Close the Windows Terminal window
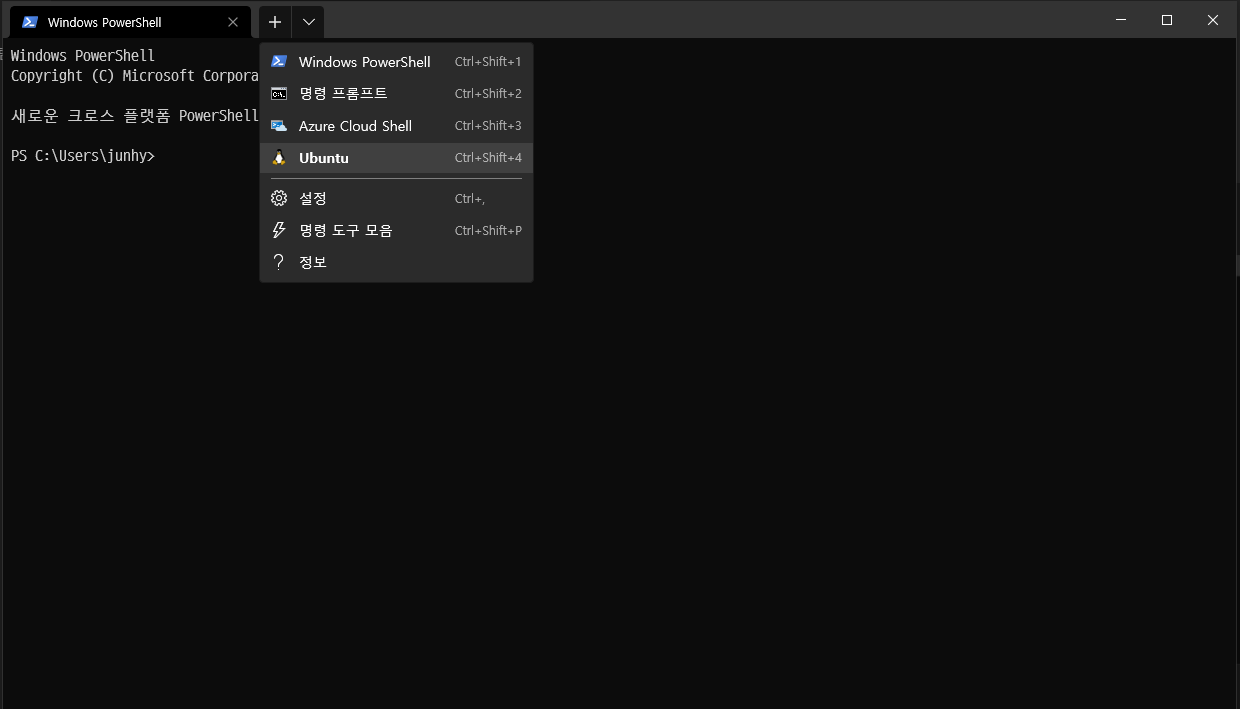1240x709 pixels. click(1213, 20)
